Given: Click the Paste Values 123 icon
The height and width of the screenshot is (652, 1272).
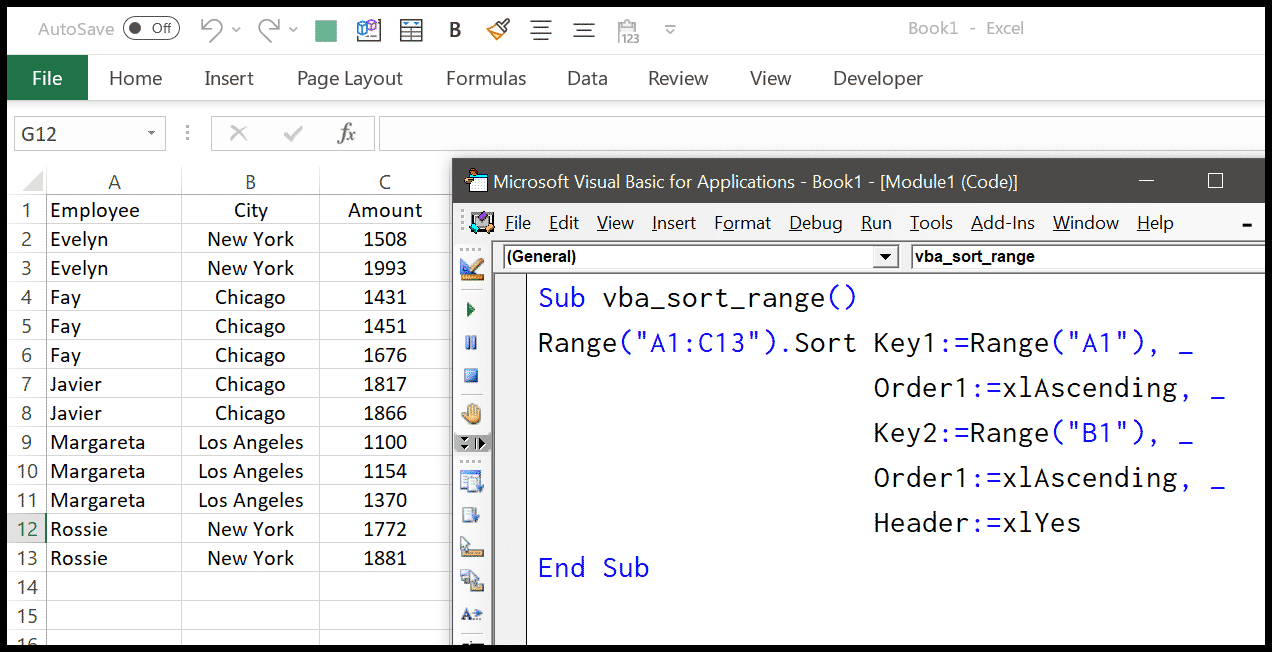Looking at the screenshot, I should (x=628, y=30).
